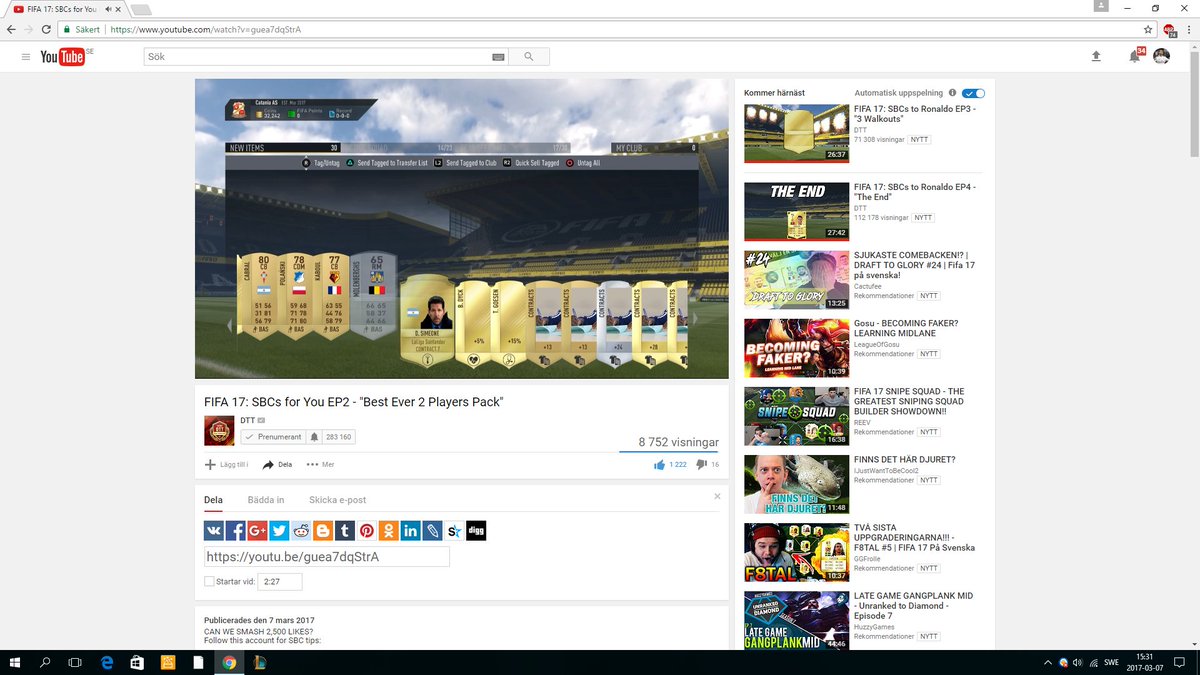
Task: Share the video on Pinterest
Action: coord(367,531)
